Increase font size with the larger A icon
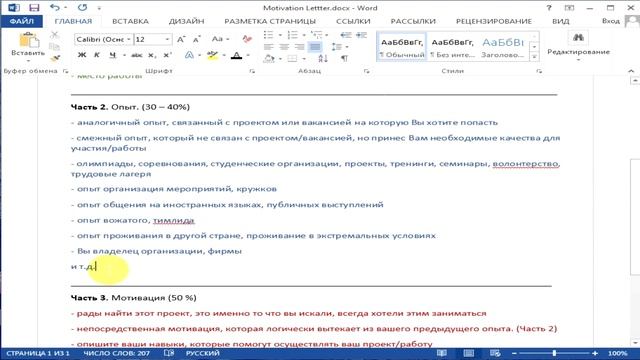This screenshot has height=360, width=640. pyautogui.click(x=181, y=39)
